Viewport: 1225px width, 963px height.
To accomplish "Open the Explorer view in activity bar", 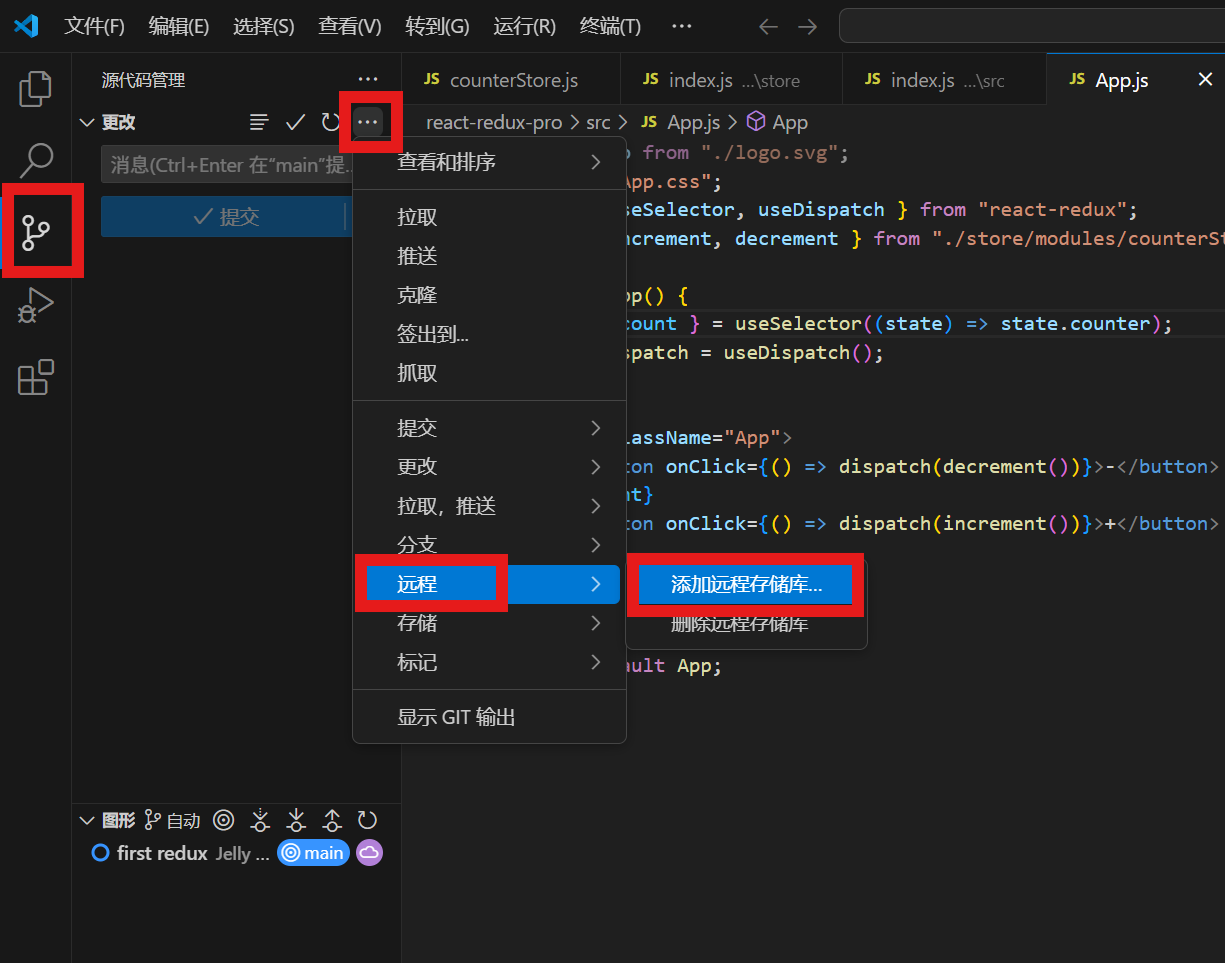I will coord(36,88).
